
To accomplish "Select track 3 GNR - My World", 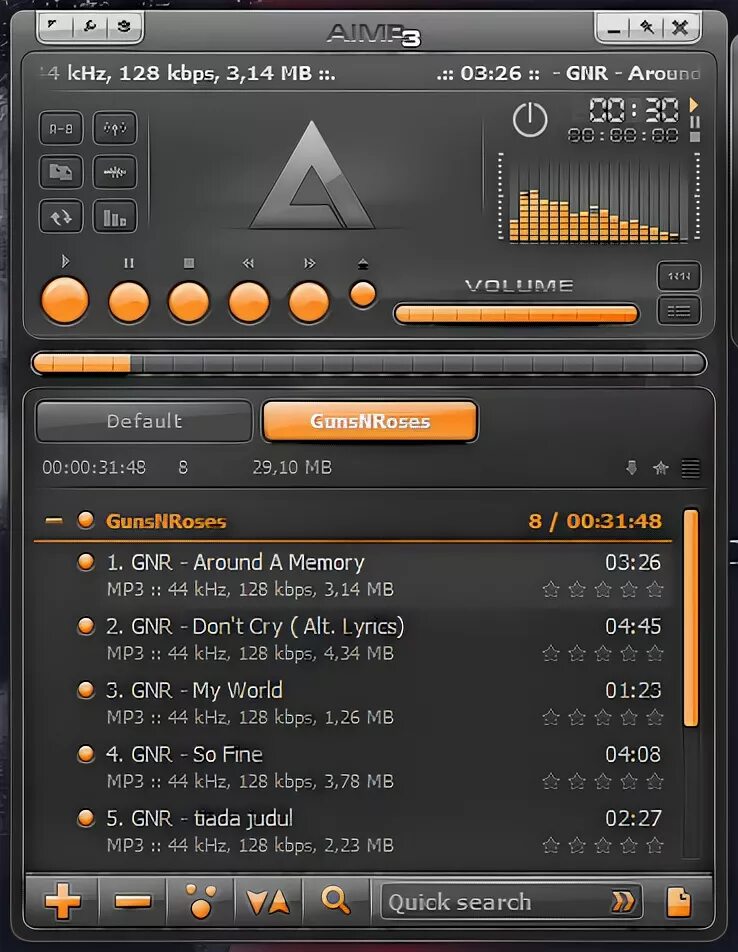I will tap(353, 703).
